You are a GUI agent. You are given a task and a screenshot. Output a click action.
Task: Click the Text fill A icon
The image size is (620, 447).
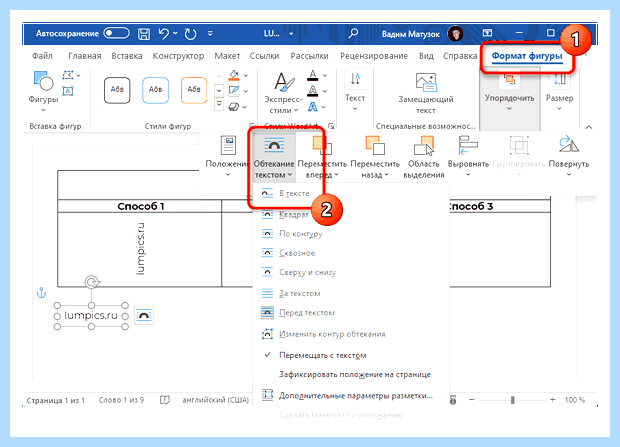pyautogui.click(x=312, y=76)
